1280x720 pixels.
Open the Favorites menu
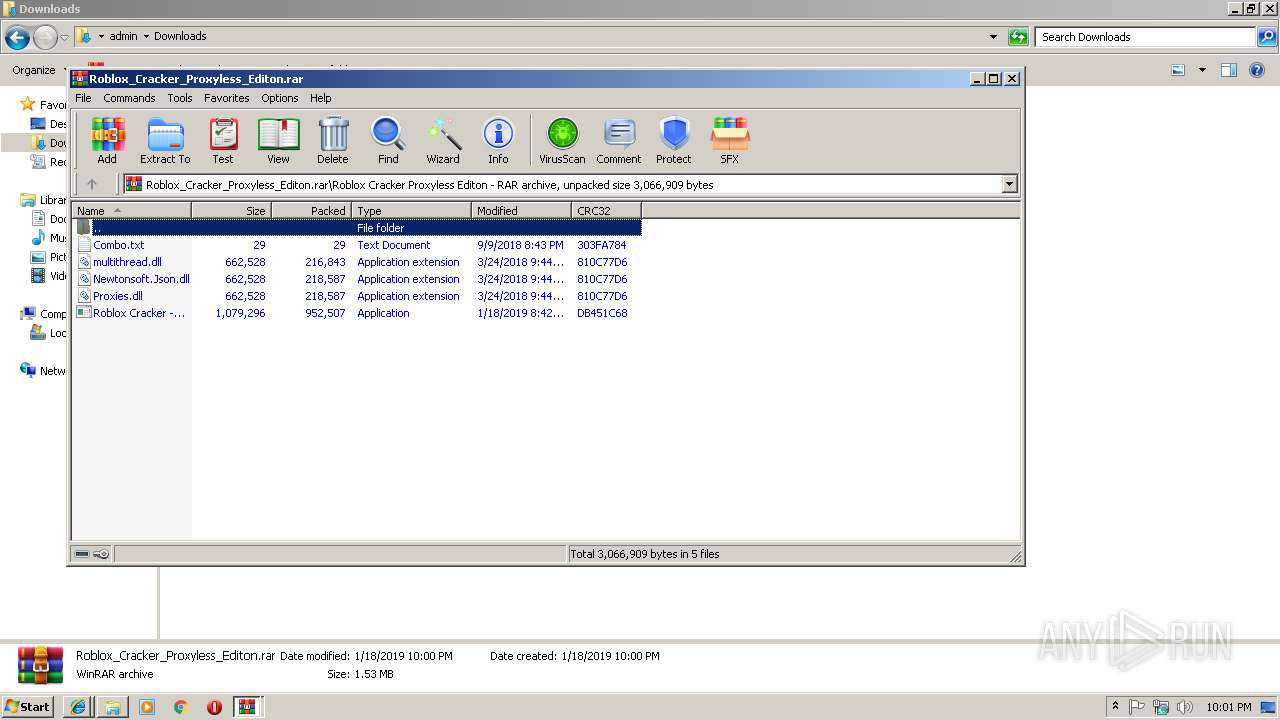[227, 98]
